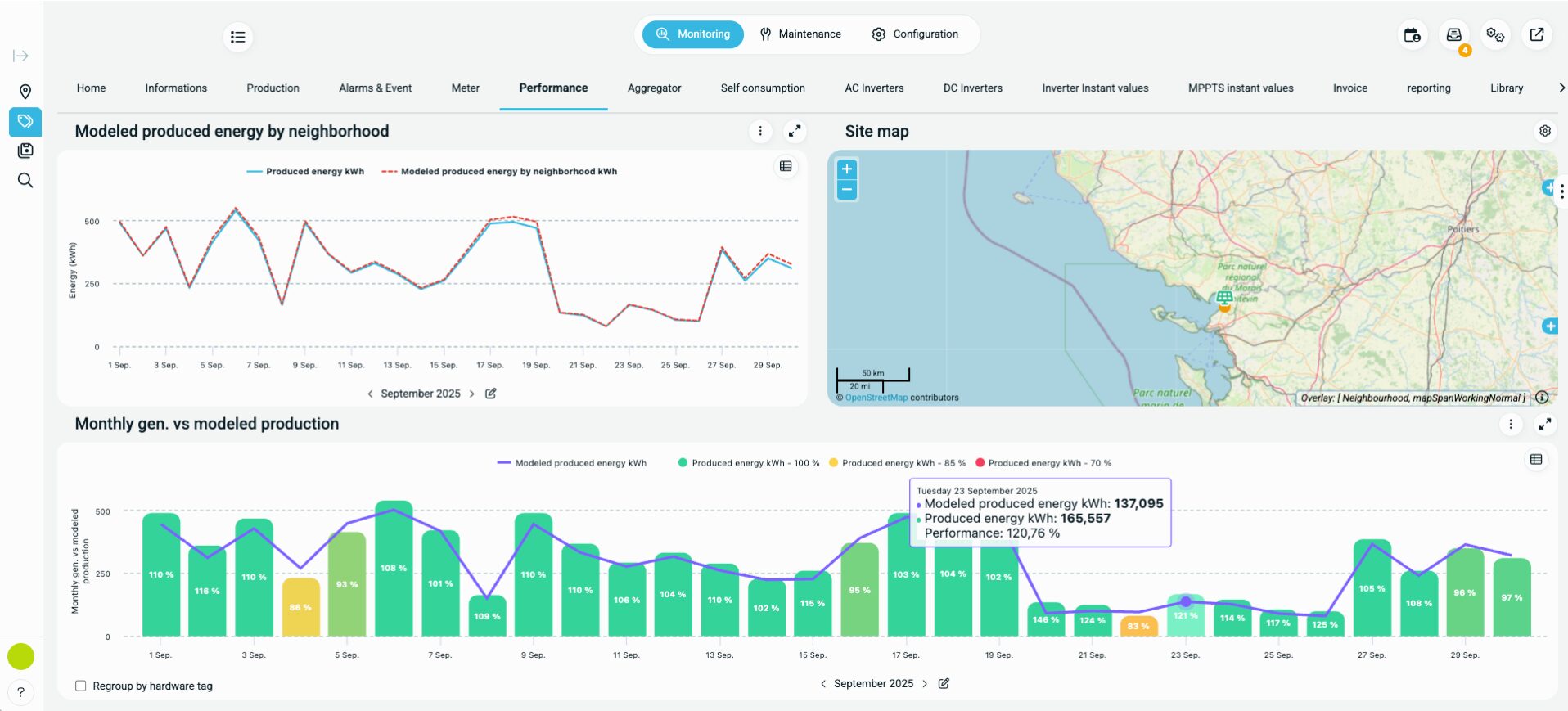
Task: Click the notifications inbox icon with badge
Action: click(1453, 35)
